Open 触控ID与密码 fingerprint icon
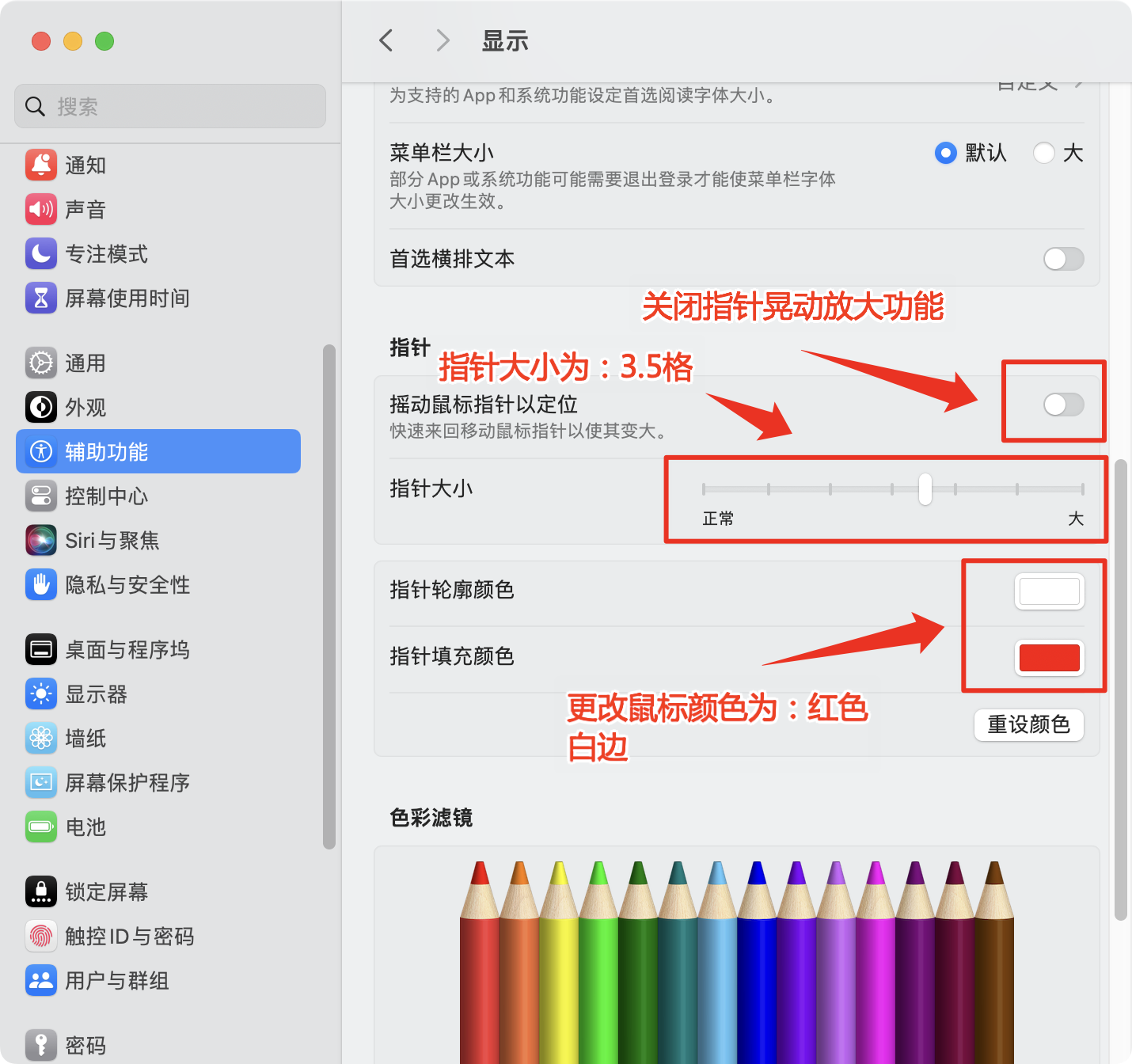The height and width of the screenshot is (1064, 1132). tap(41, 936)
